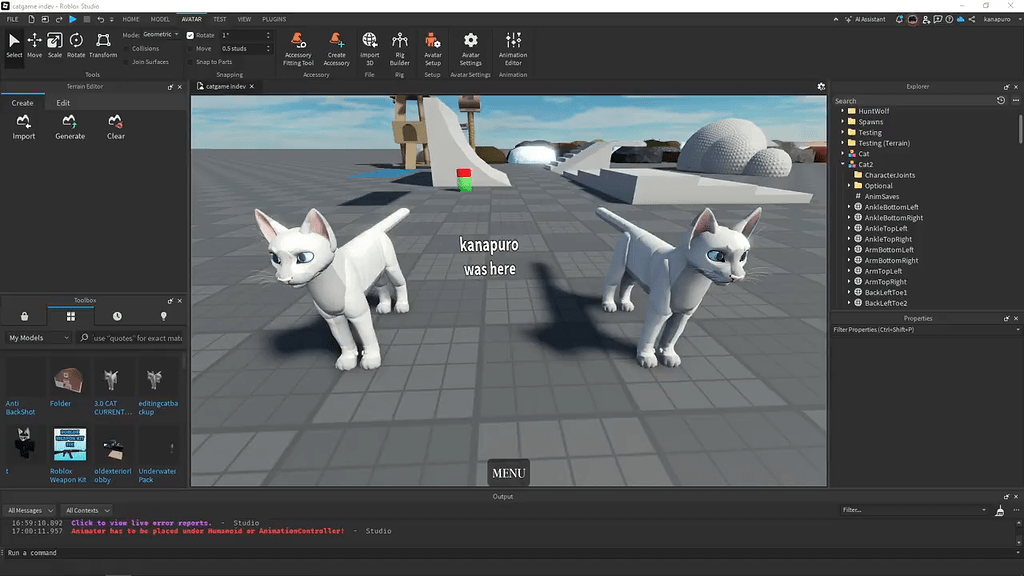Viewport: 1024px width, 576px height.
Task: Switch to HOME ribbon tab
Action: (131, 20)
